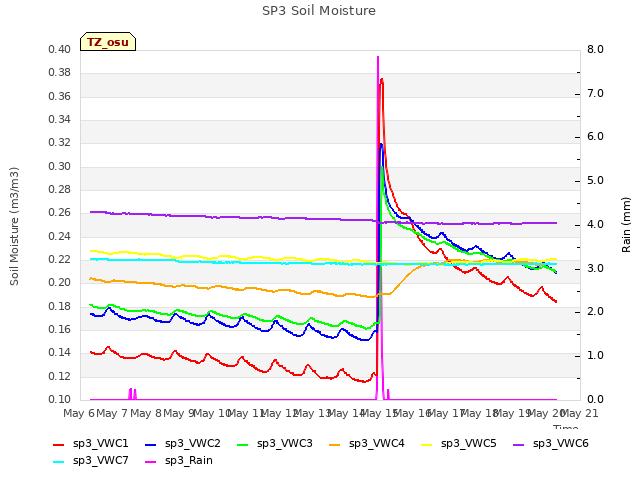Click the small rain spikes near May 7
This screenshot has height=480, width=640.
(132, 393)
